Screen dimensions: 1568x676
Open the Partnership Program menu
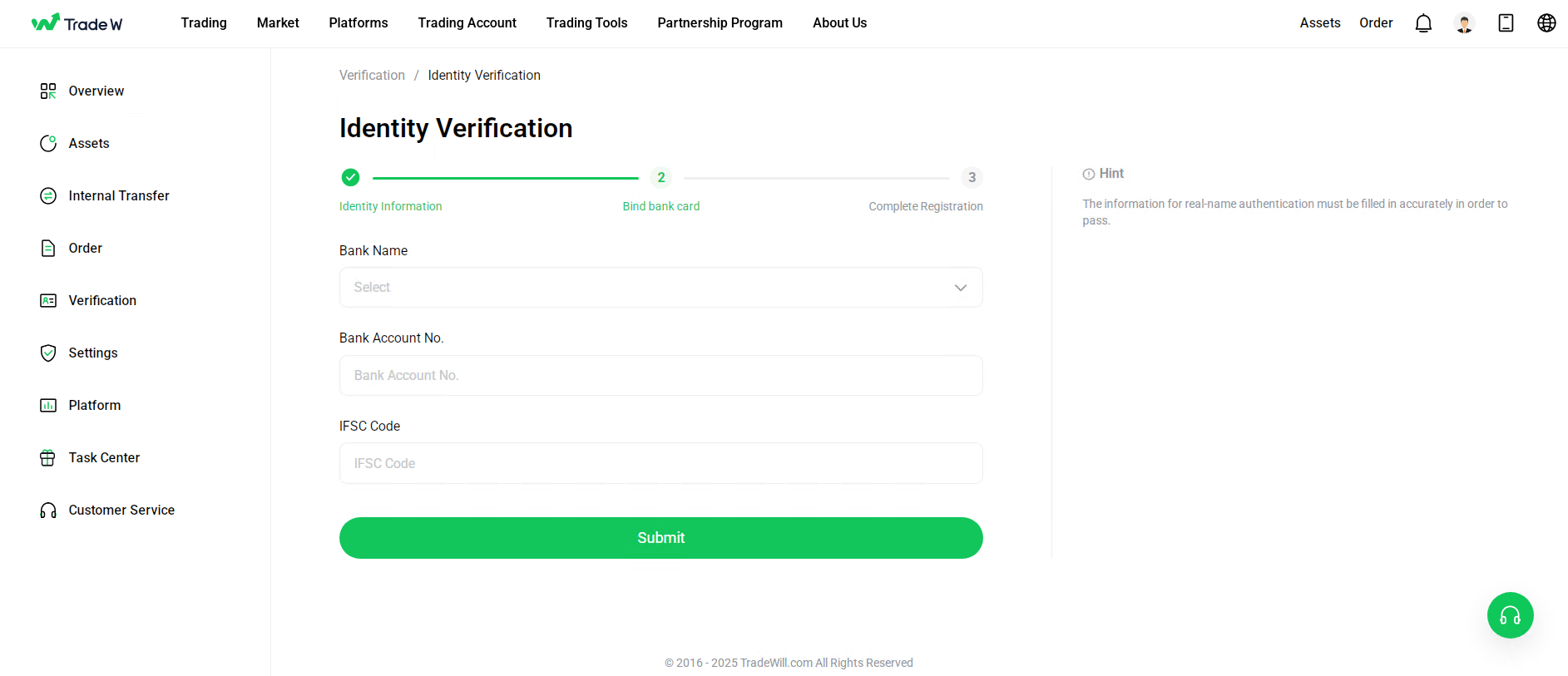[x=720, y=23]
